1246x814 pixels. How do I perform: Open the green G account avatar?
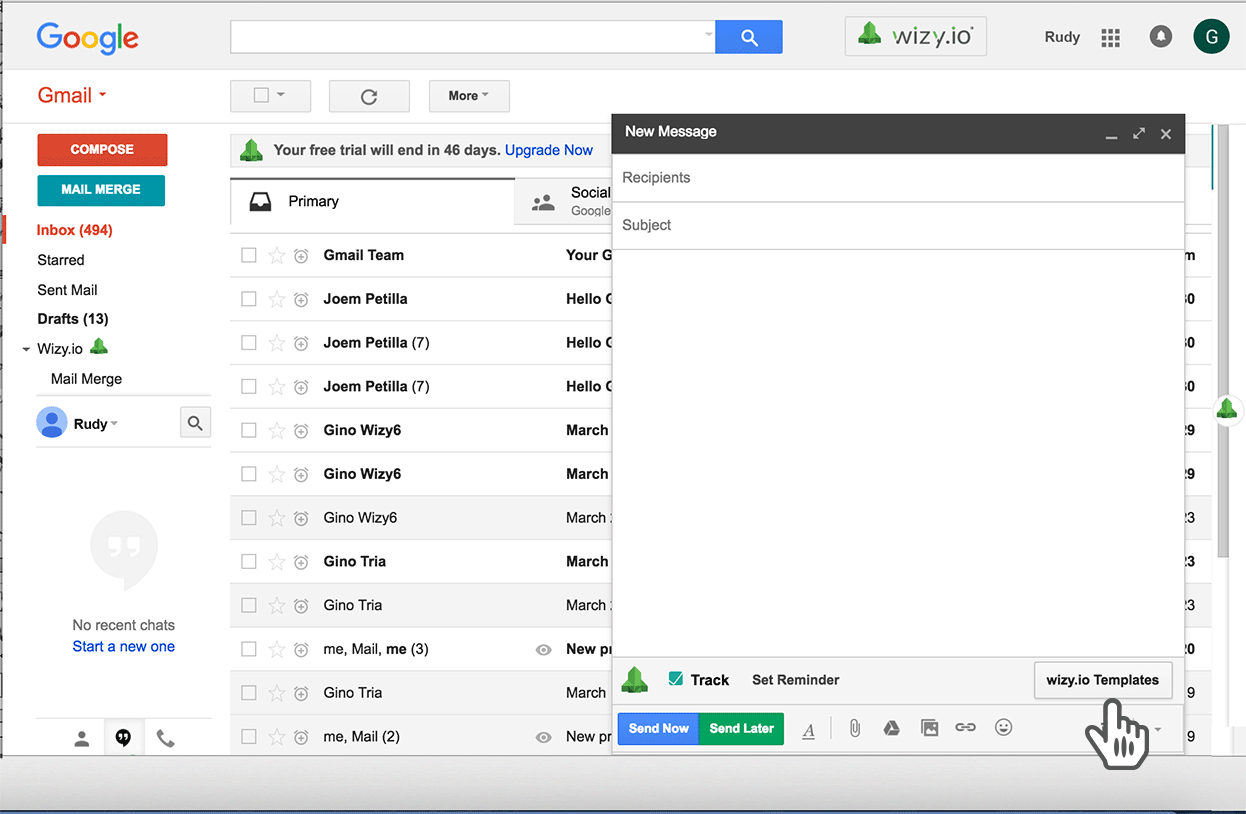[x=1211, y=37]
